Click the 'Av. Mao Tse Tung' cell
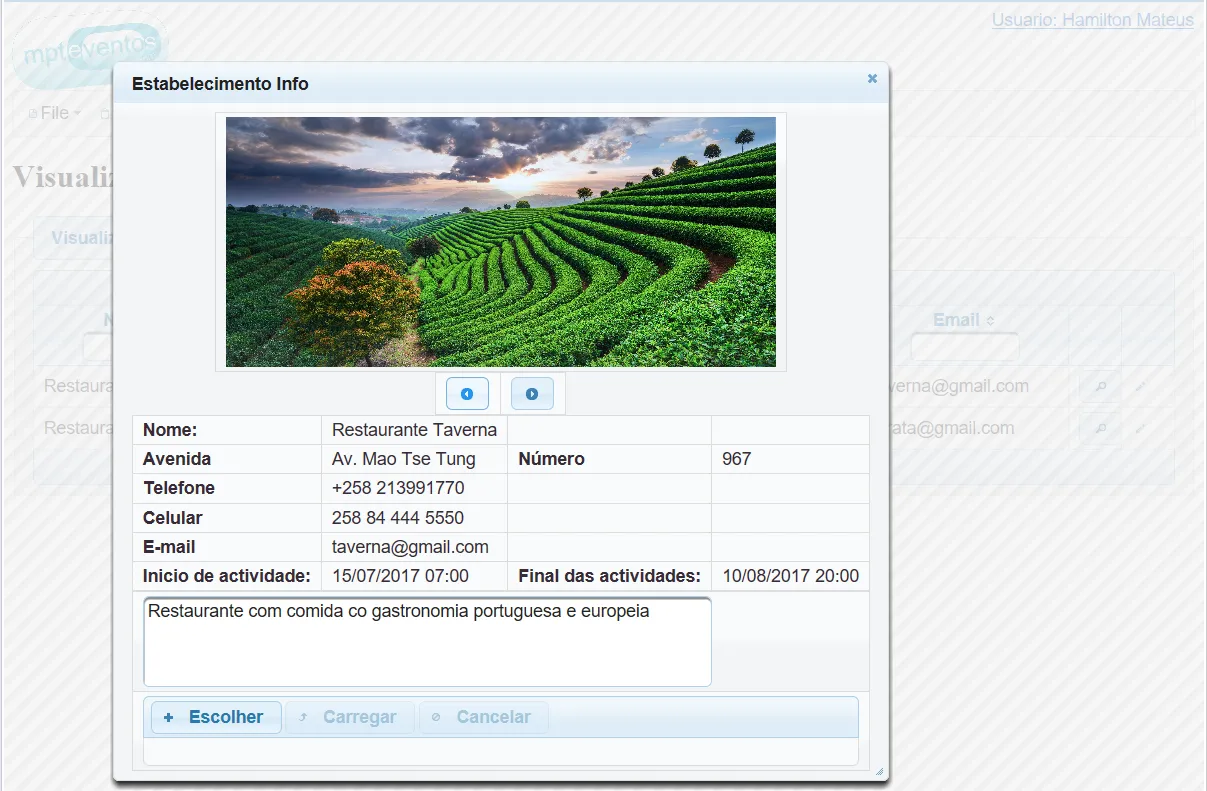The image size is (1207, 791). tap(404, 459)
